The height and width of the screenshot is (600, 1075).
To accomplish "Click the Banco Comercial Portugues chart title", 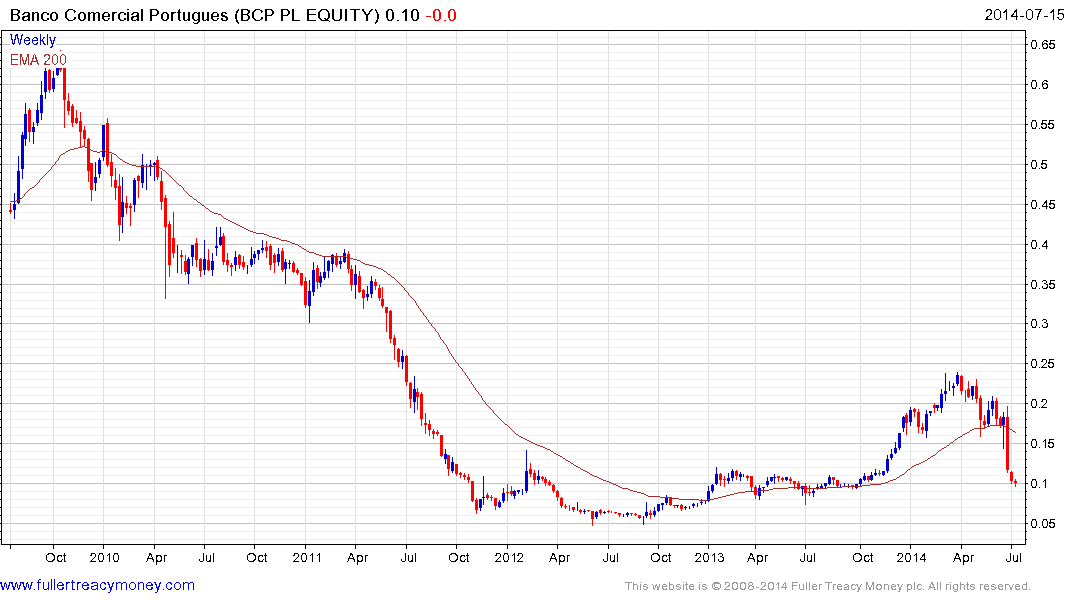I will point(194,15).
